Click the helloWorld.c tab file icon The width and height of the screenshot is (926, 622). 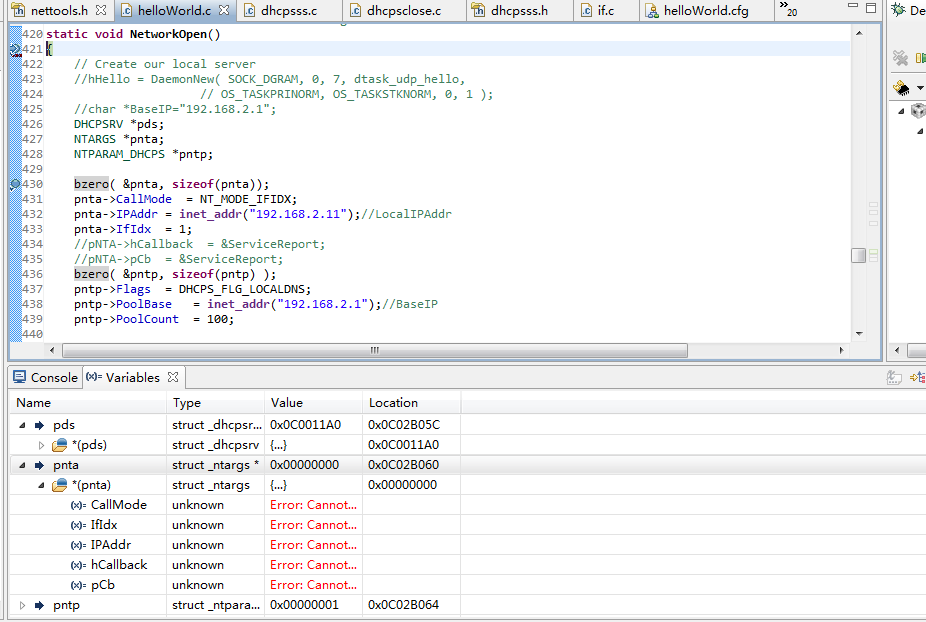coord(126,11)
